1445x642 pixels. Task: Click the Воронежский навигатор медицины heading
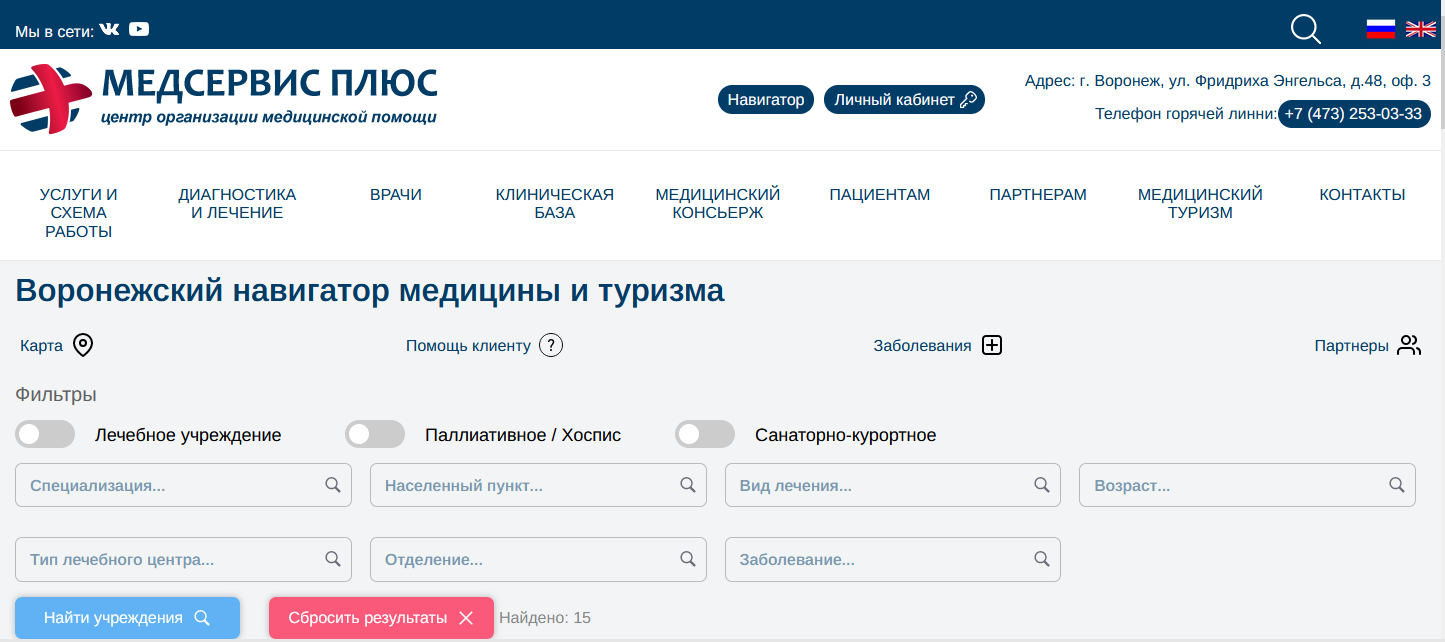[x=370, y=292]
